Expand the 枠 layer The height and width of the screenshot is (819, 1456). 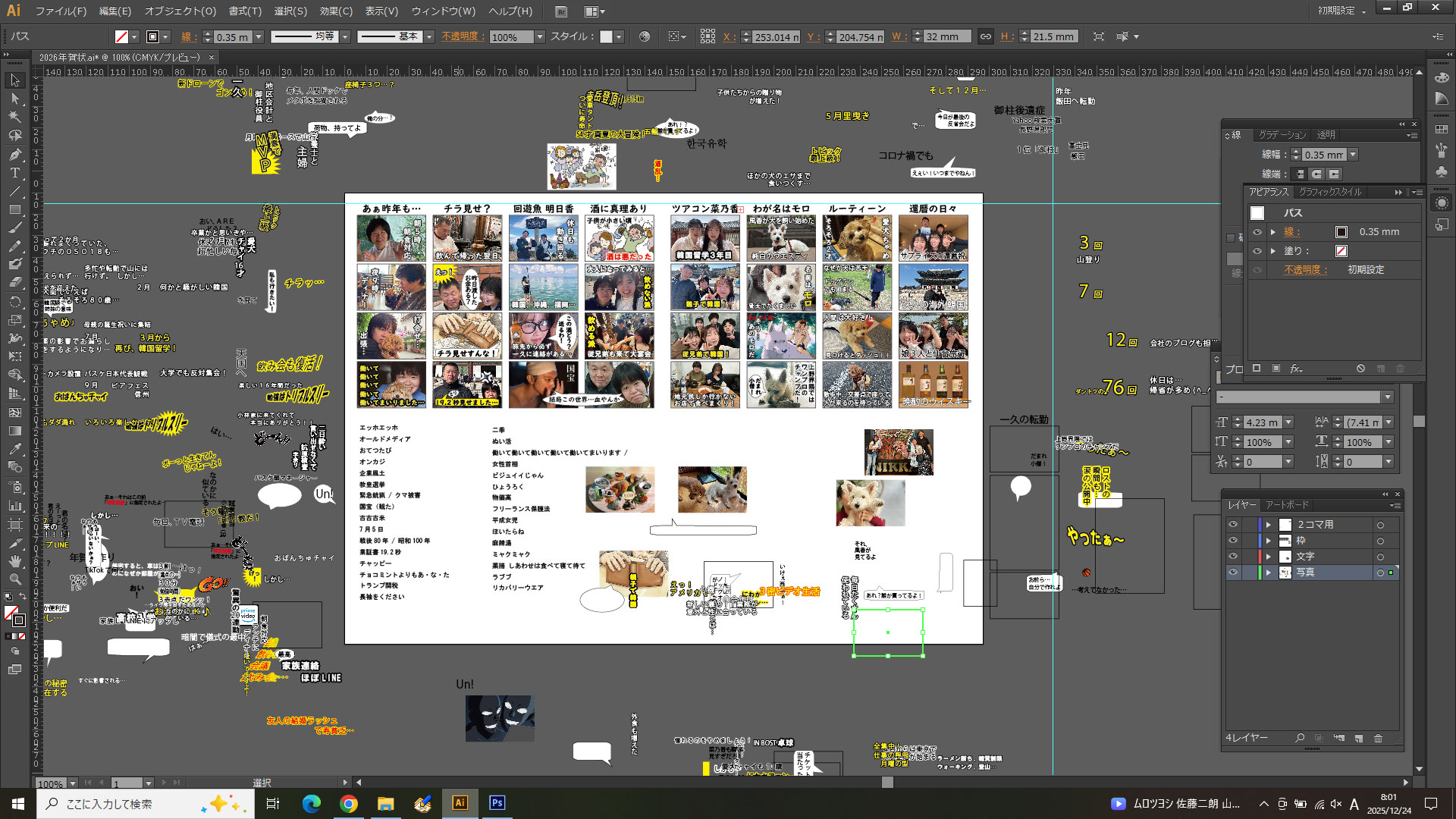tap(1268, 541)
